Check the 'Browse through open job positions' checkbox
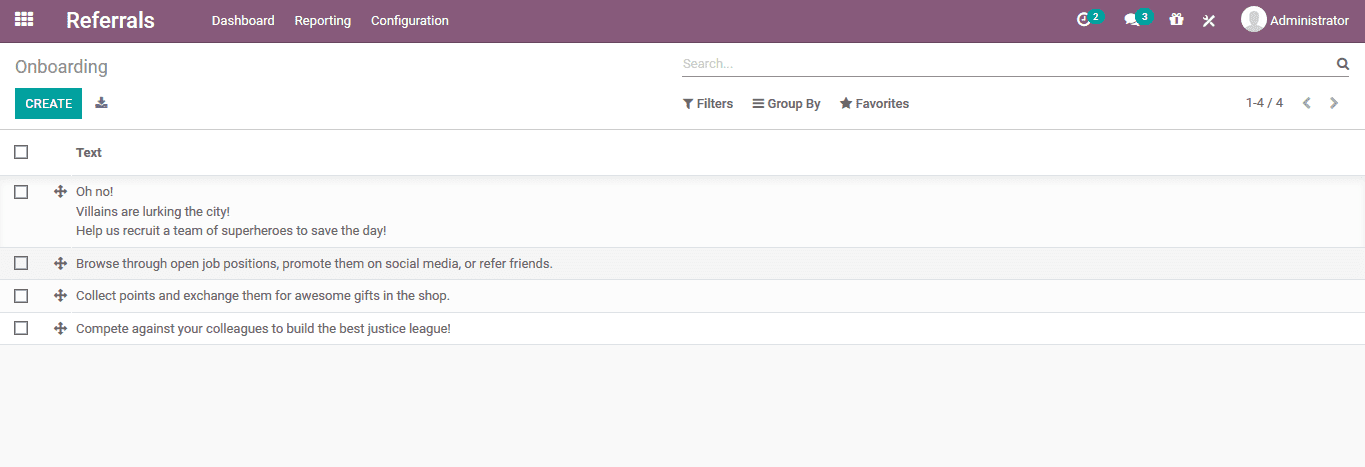 point(21,263)
